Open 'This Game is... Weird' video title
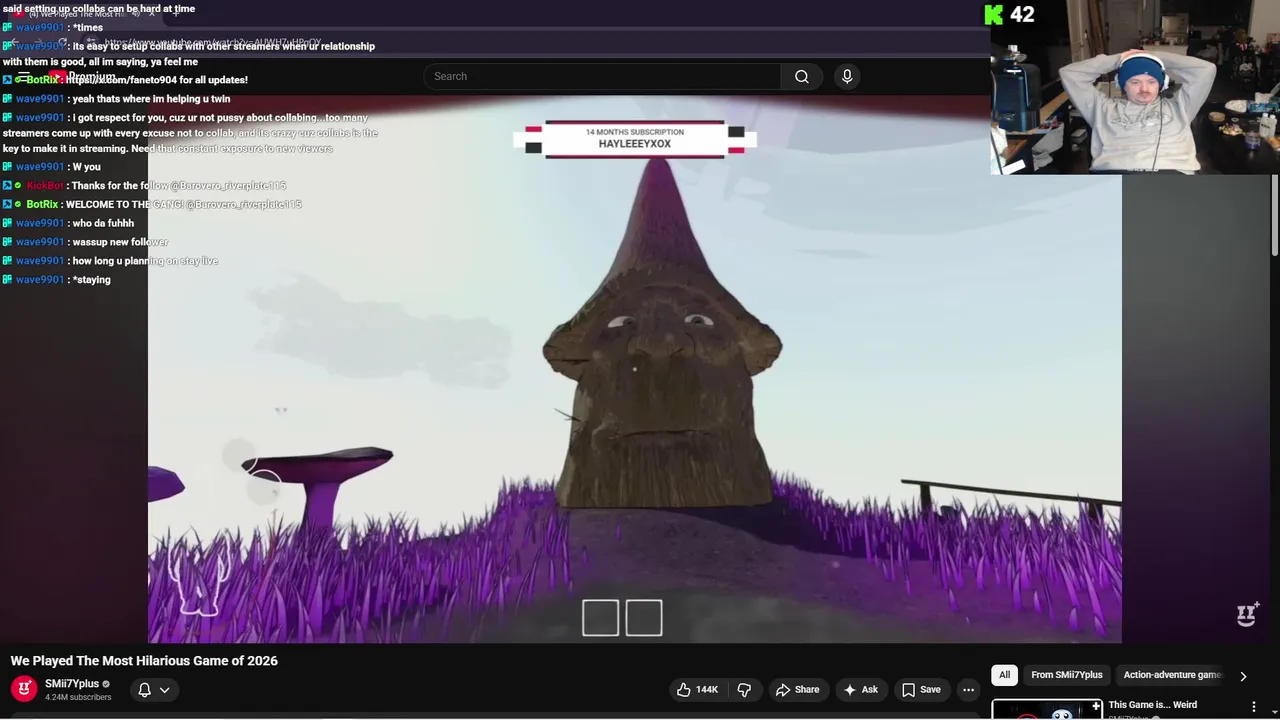 pos(1152,705)
